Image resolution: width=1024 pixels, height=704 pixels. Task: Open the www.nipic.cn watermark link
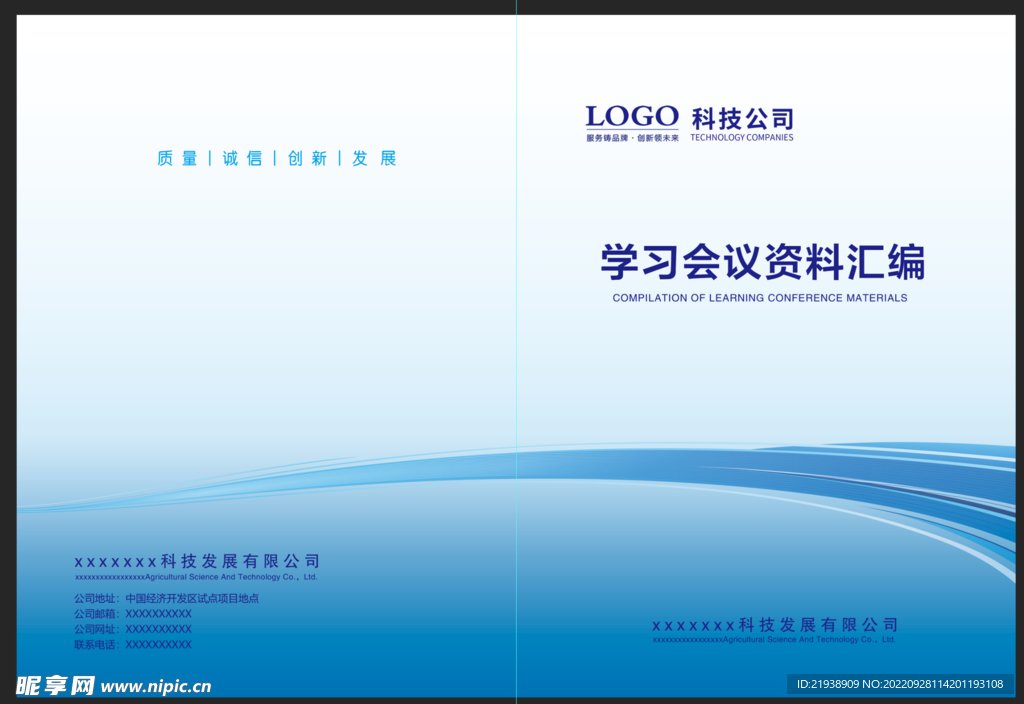click(156, 687)
